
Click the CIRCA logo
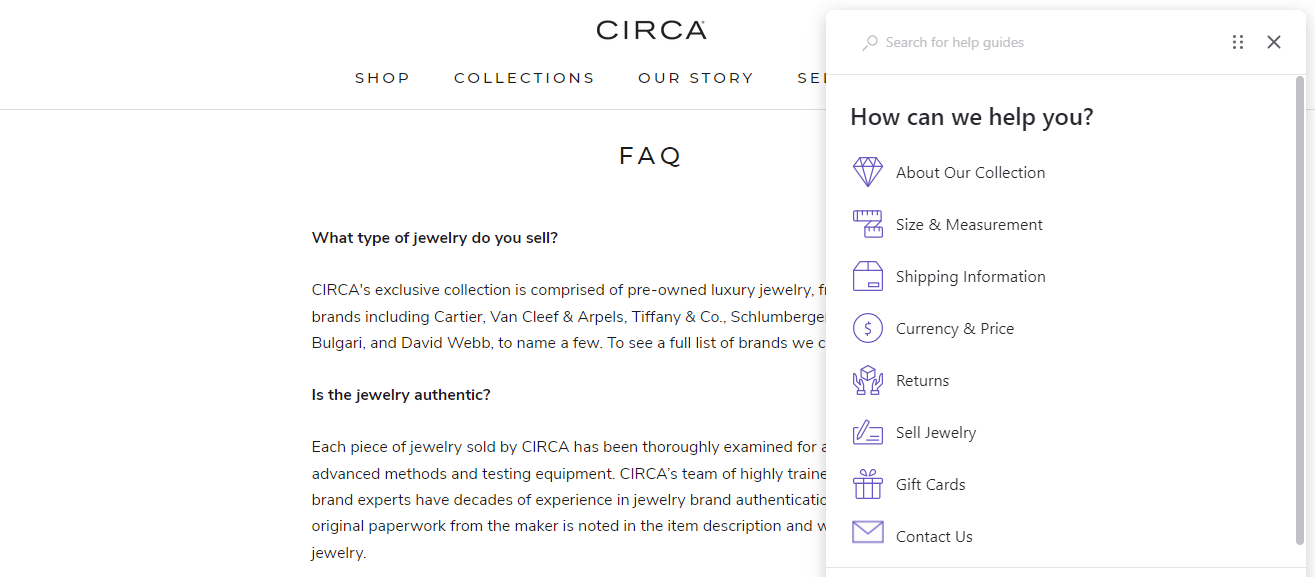651,30
